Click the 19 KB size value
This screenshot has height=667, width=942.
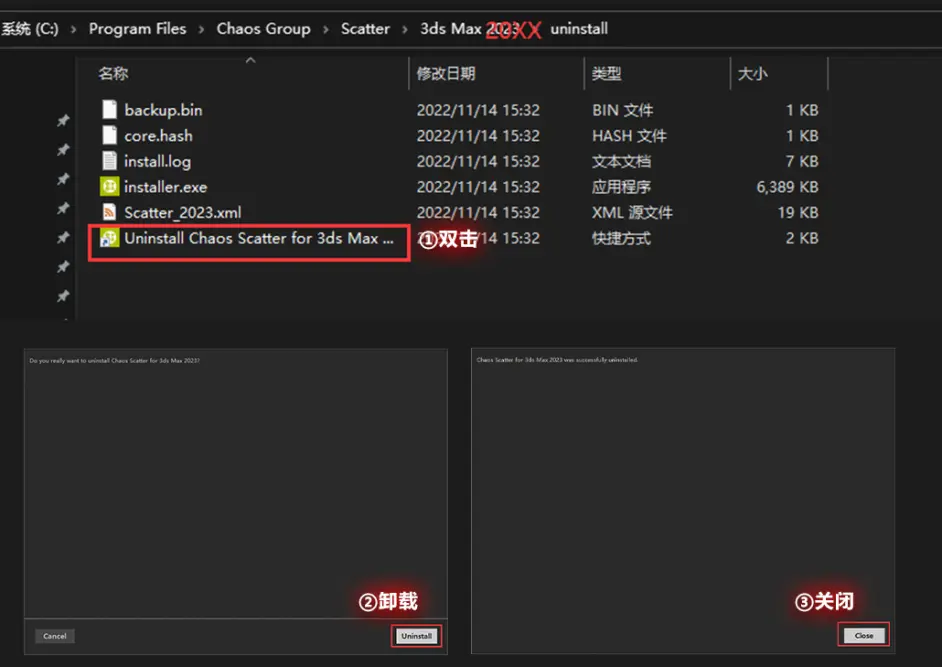coord(798,213)
